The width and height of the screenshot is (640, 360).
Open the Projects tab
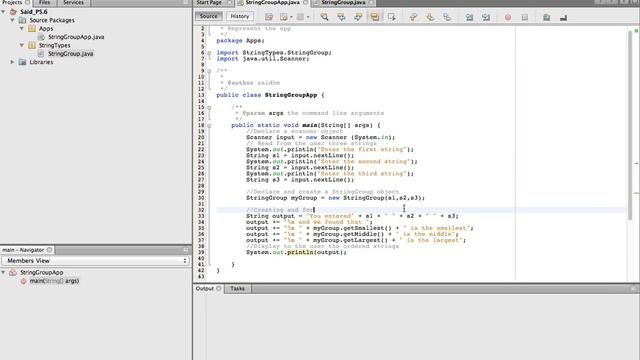pos(12,2)
